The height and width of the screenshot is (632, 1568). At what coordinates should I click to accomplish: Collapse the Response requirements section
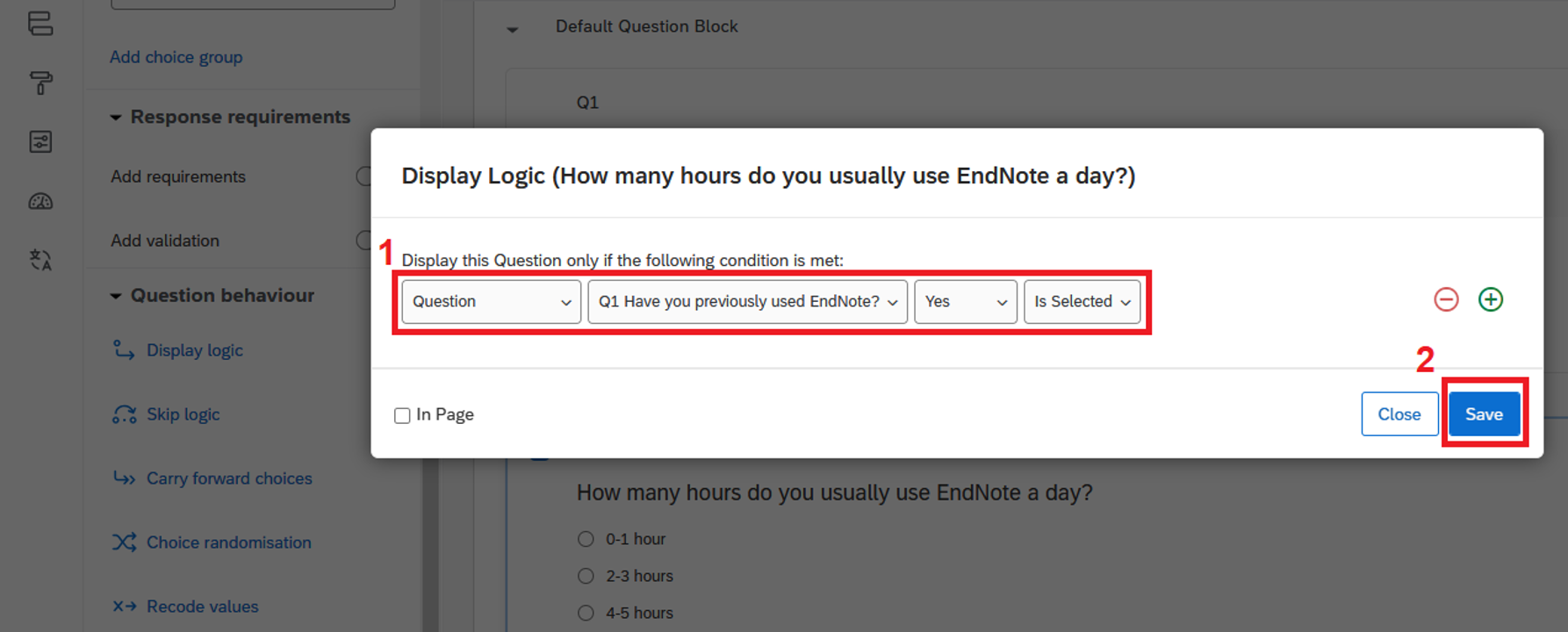coord(116,118)
